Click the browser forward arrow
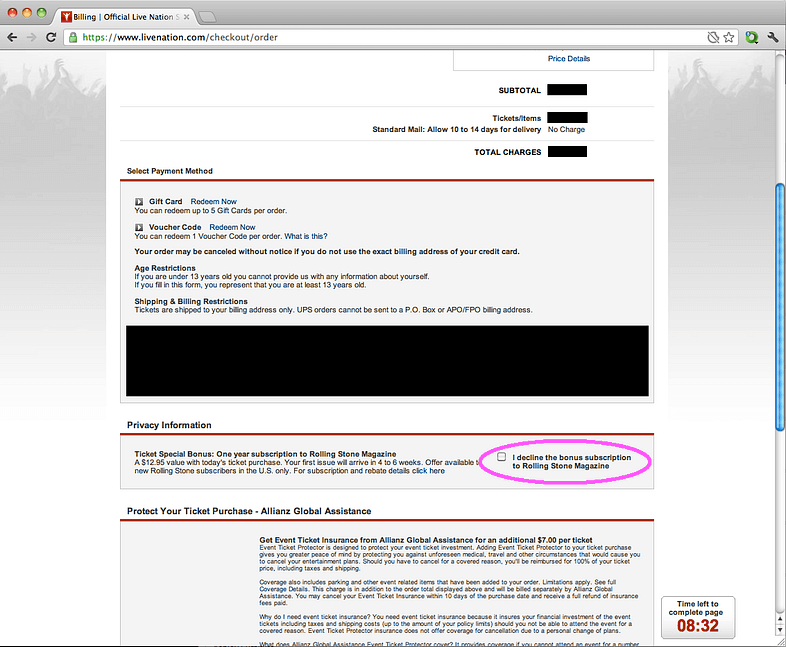This screenshot has height=647, width=786. (x=32, y=37)
